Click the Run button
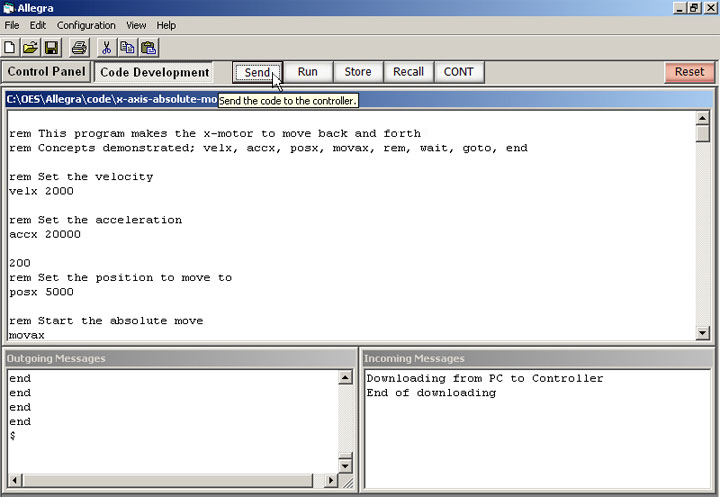 pos(307,72)
